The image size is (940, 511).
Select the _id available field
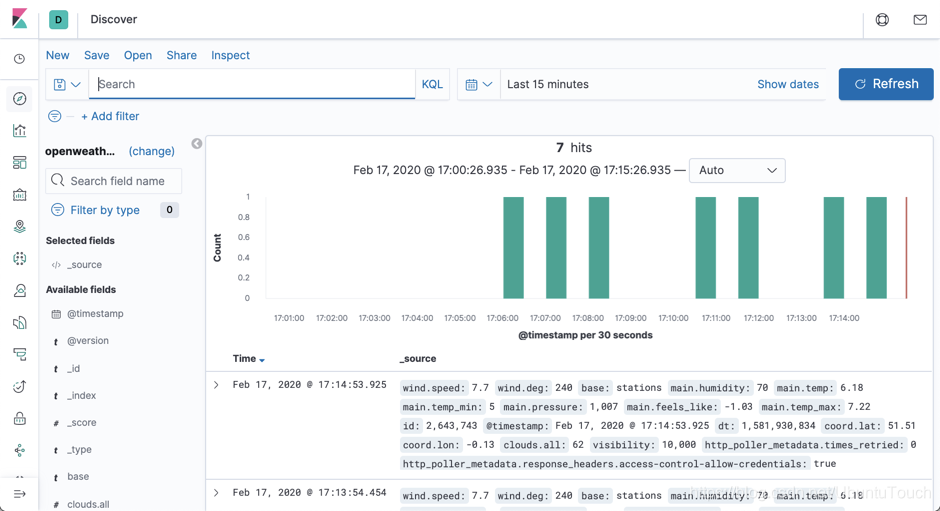point(73,368)
